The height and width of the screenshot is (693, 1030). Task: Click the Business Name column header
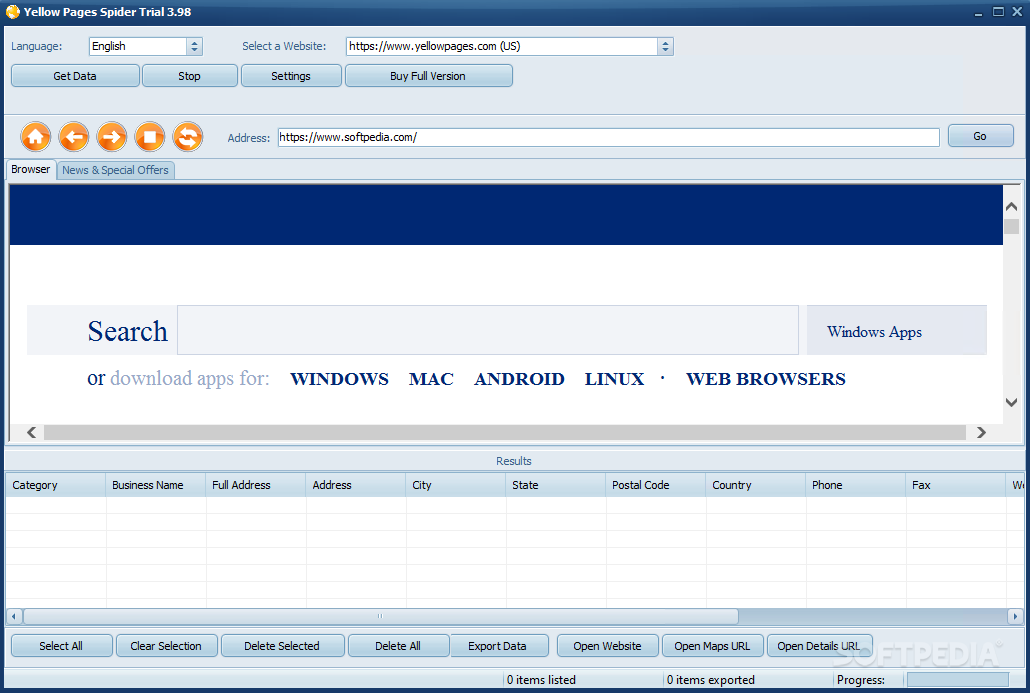tap(156, 485)
